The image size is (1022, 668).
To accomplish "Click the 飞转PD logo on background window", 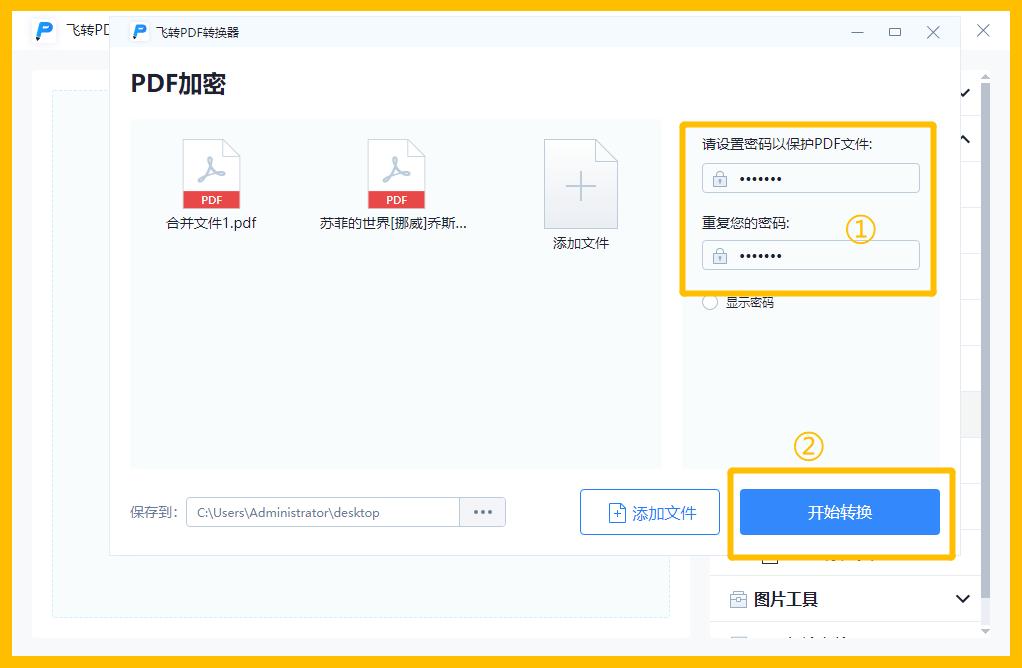I will click(x=42, y=31).
